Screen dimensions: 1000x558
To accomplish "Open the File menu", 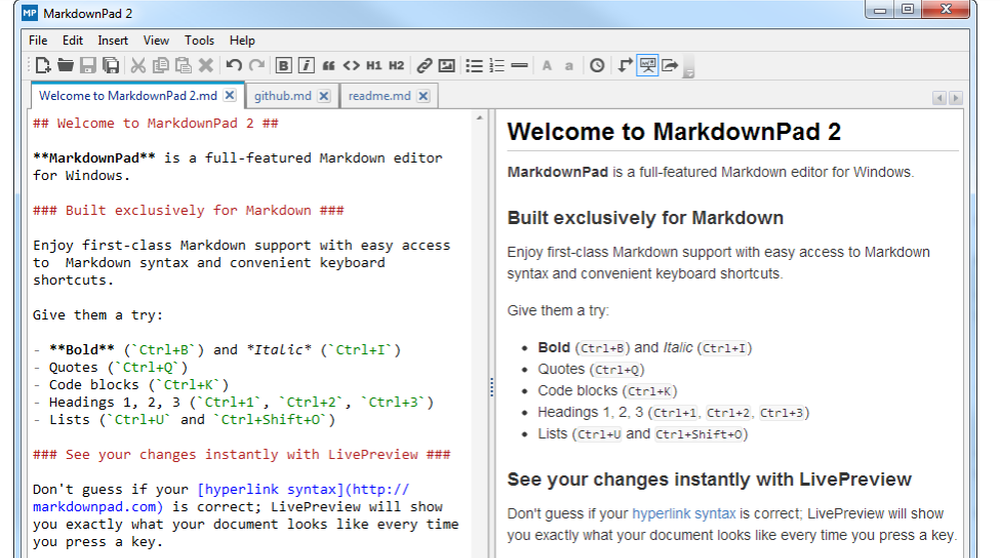I will coord(38,40).
